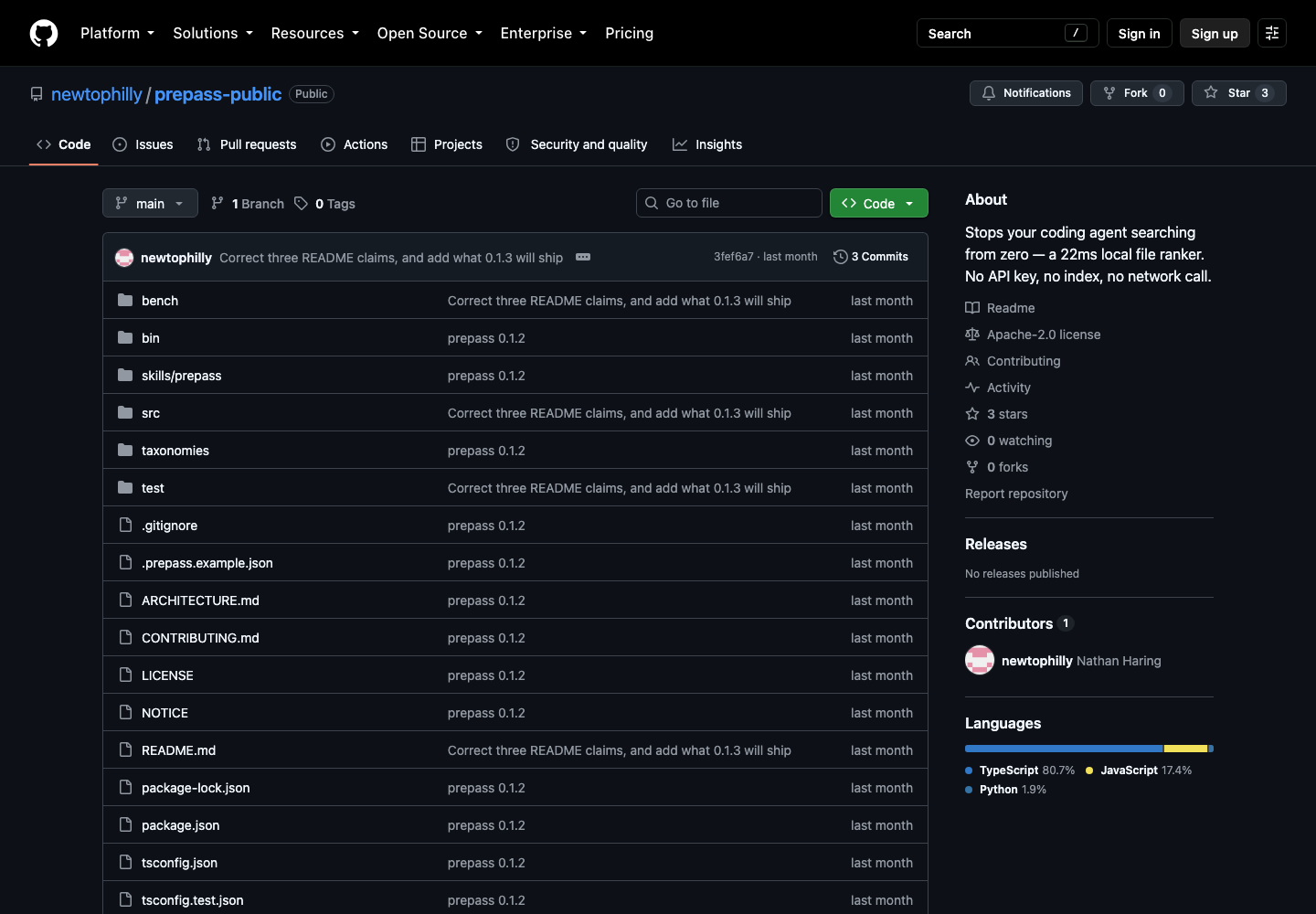The width and height of the screenshot is (1316, 914).
Task: Click the .gitignore file icon
Action: tap(125, 526)
